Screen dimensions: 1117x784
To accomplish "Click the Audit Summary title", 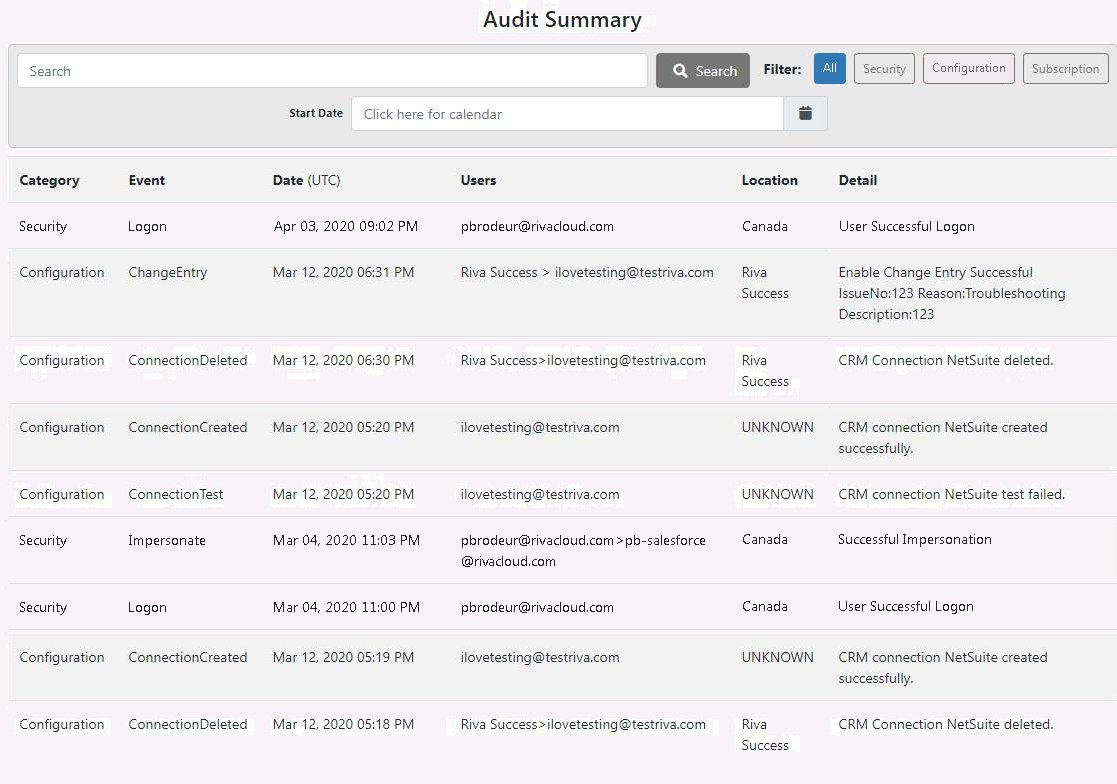I will pyautogui.click(x=562, y=19).
